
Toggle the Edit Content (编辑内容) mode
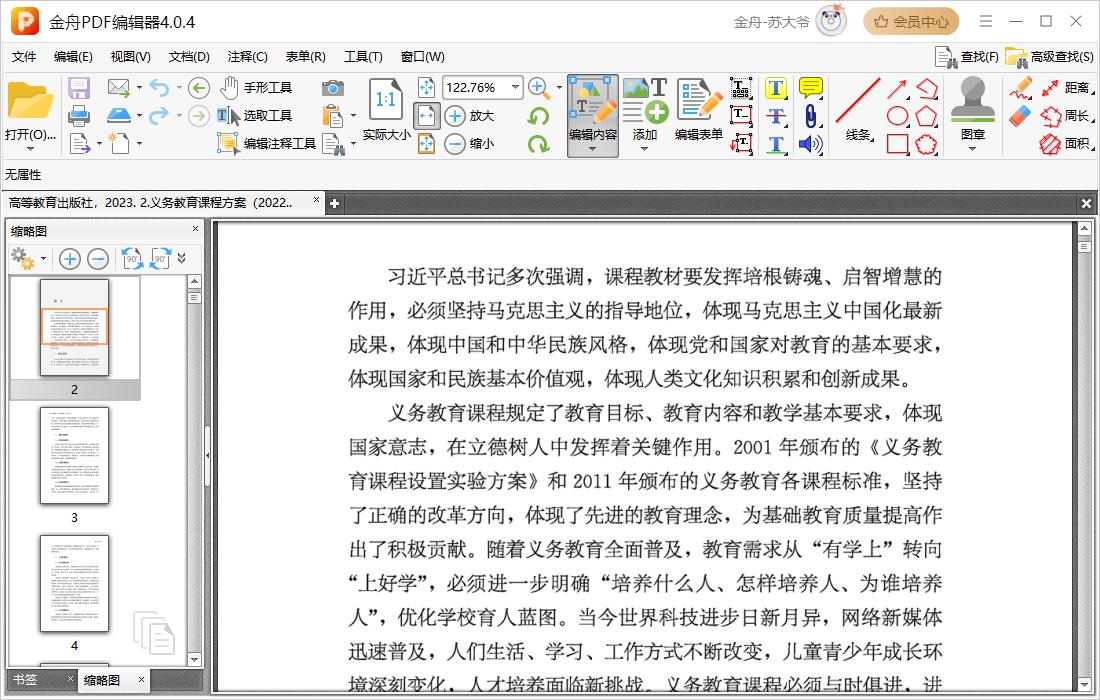tap(593, 115)
